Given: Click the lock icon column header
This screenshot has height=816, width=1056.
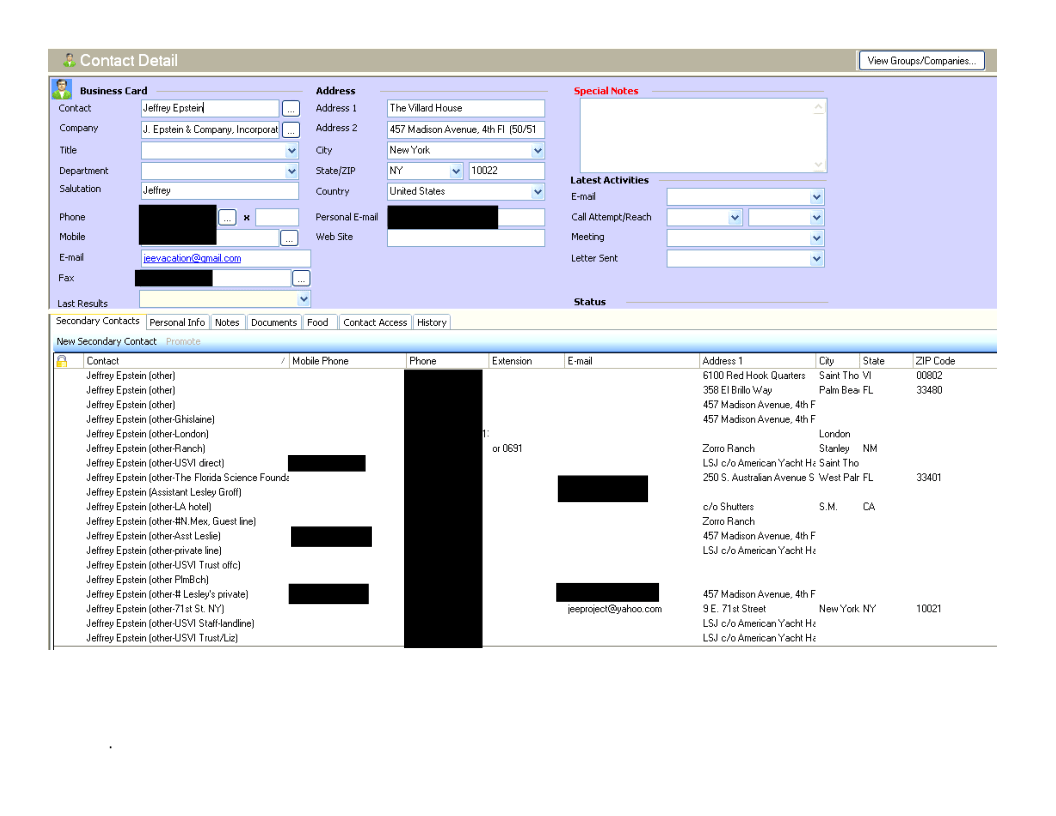Looking at the screenshot, I should (x=62, y=361).
